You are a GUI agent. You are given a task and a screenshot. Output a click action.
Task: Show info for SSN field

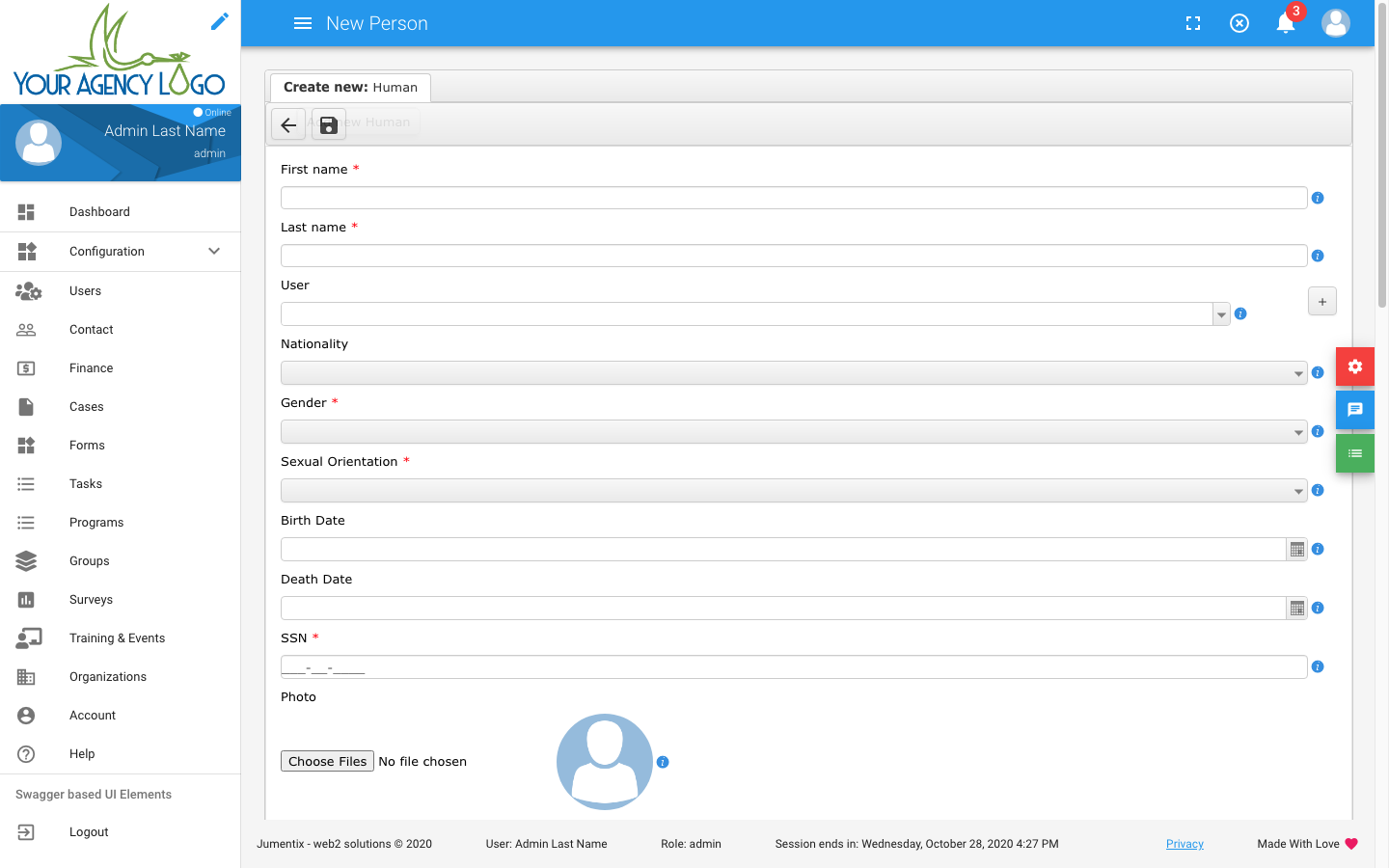point(1318,666)
